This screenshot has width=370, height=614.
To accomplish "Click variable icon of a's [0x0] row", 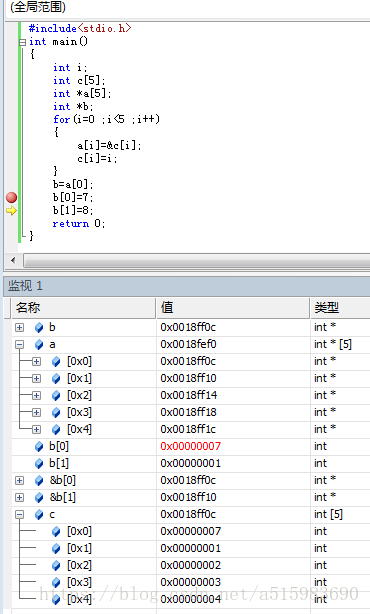I will [56, 361].
